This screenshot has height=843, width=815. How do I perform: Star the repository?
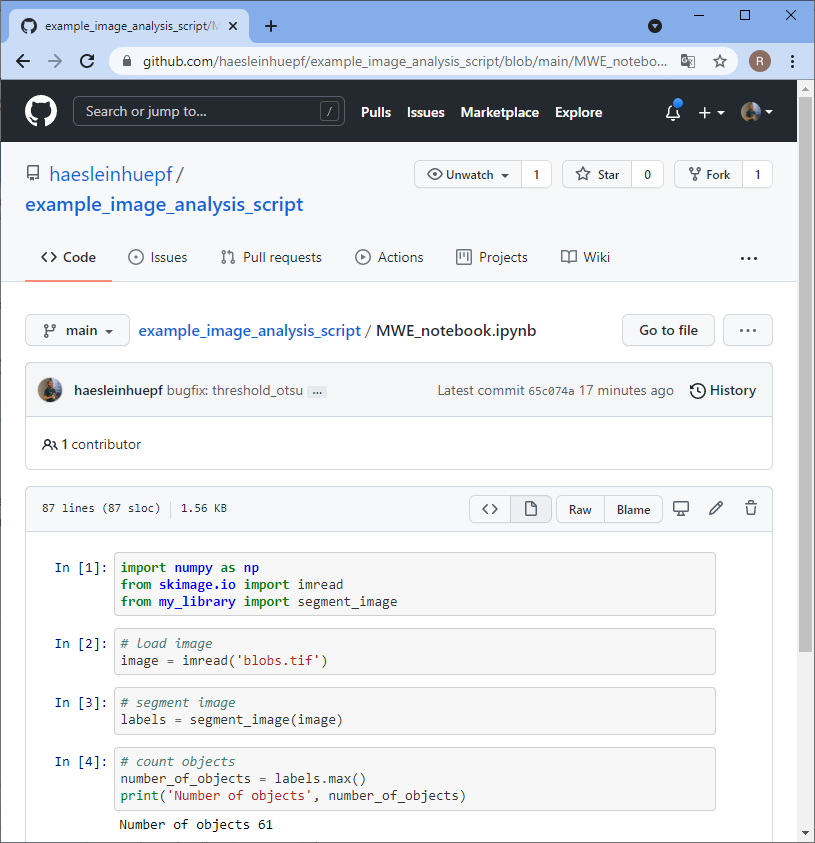coord(597,175)
